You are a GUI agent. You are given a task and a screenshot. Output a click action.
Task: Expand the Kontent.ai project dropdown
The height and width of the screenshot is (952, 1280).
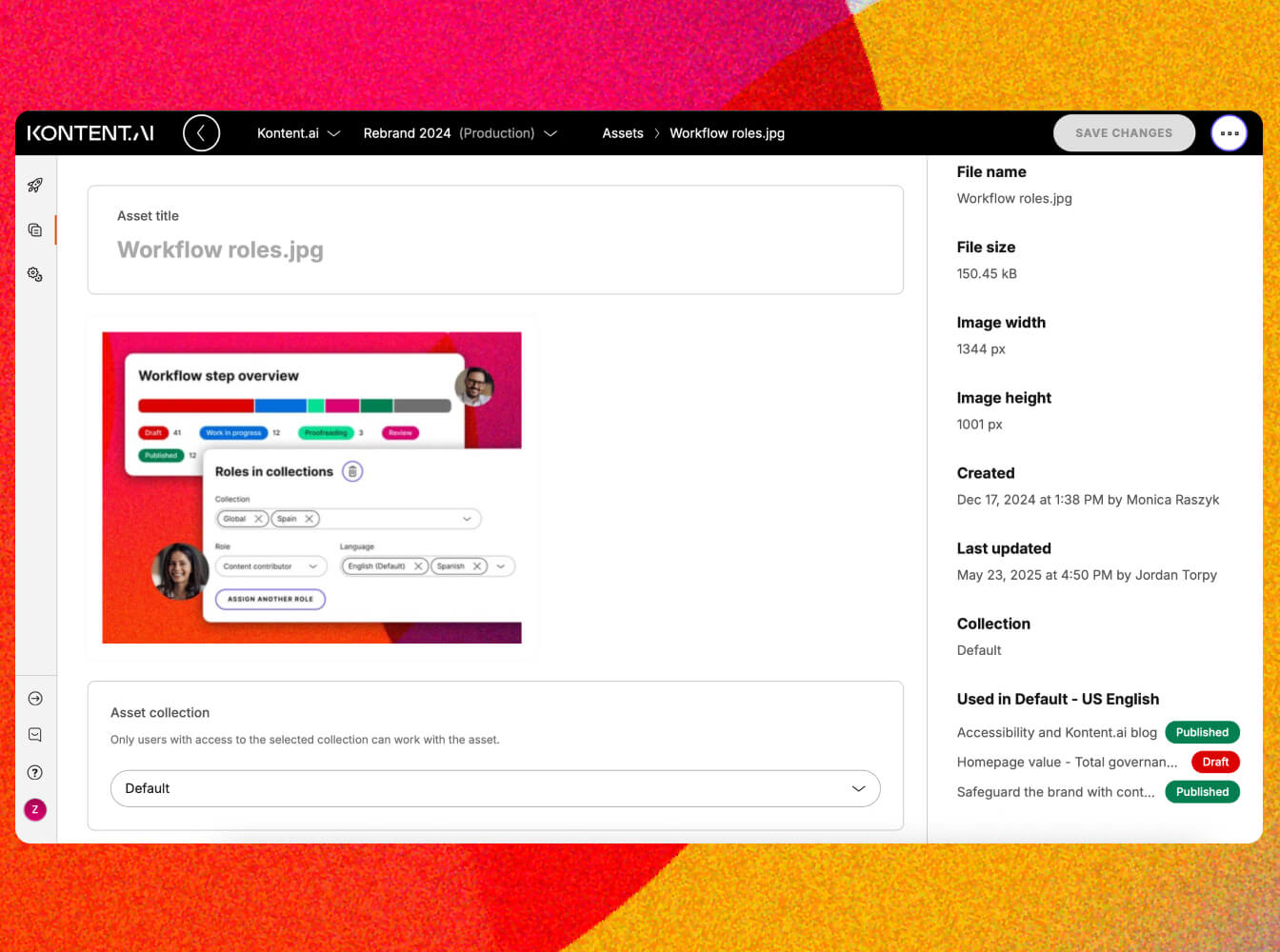[x=298, y=133]
